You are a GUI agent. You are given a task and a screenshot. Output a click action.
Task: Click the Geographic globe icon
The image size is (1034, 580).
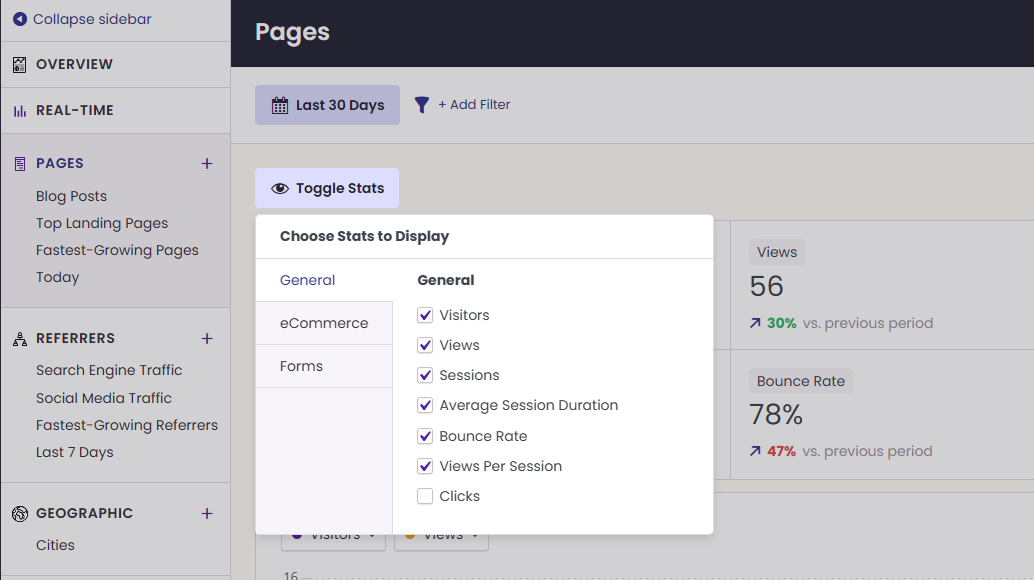20,513
